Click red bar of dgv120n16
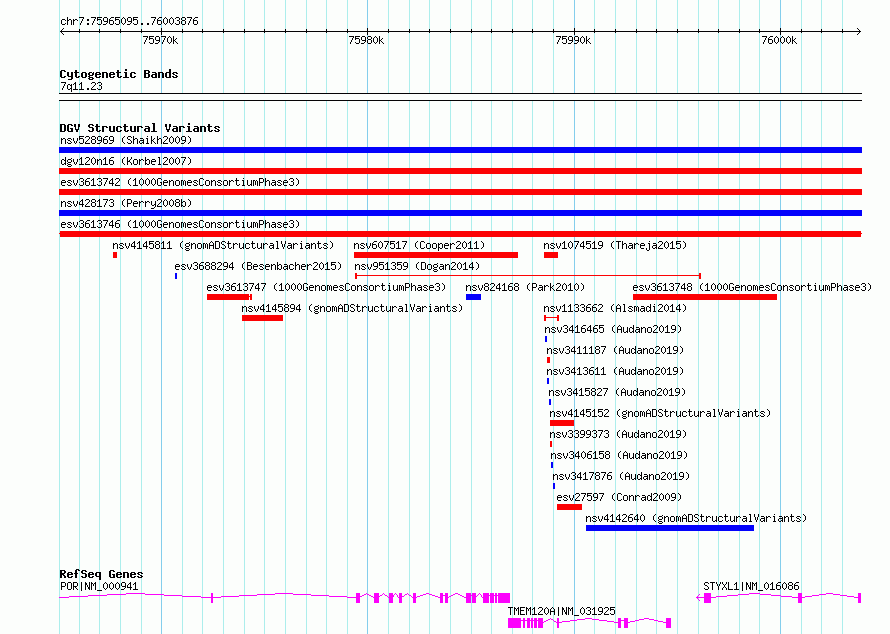This screenshot has width=890, height=634. click(460, 171)
